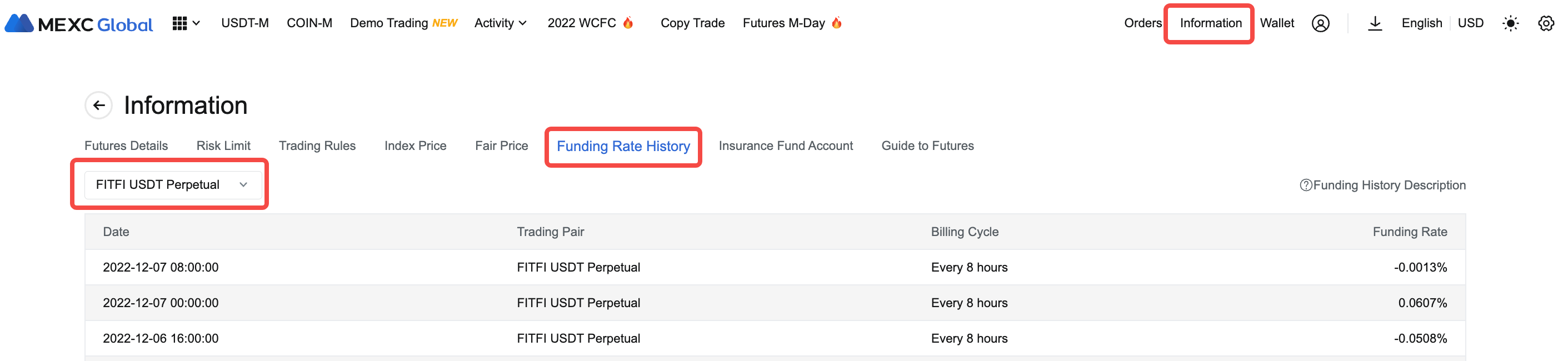The width and height of the screenshot is (1568, 361).
Task: Open Funding History Description link
Action: point(1389,185)
